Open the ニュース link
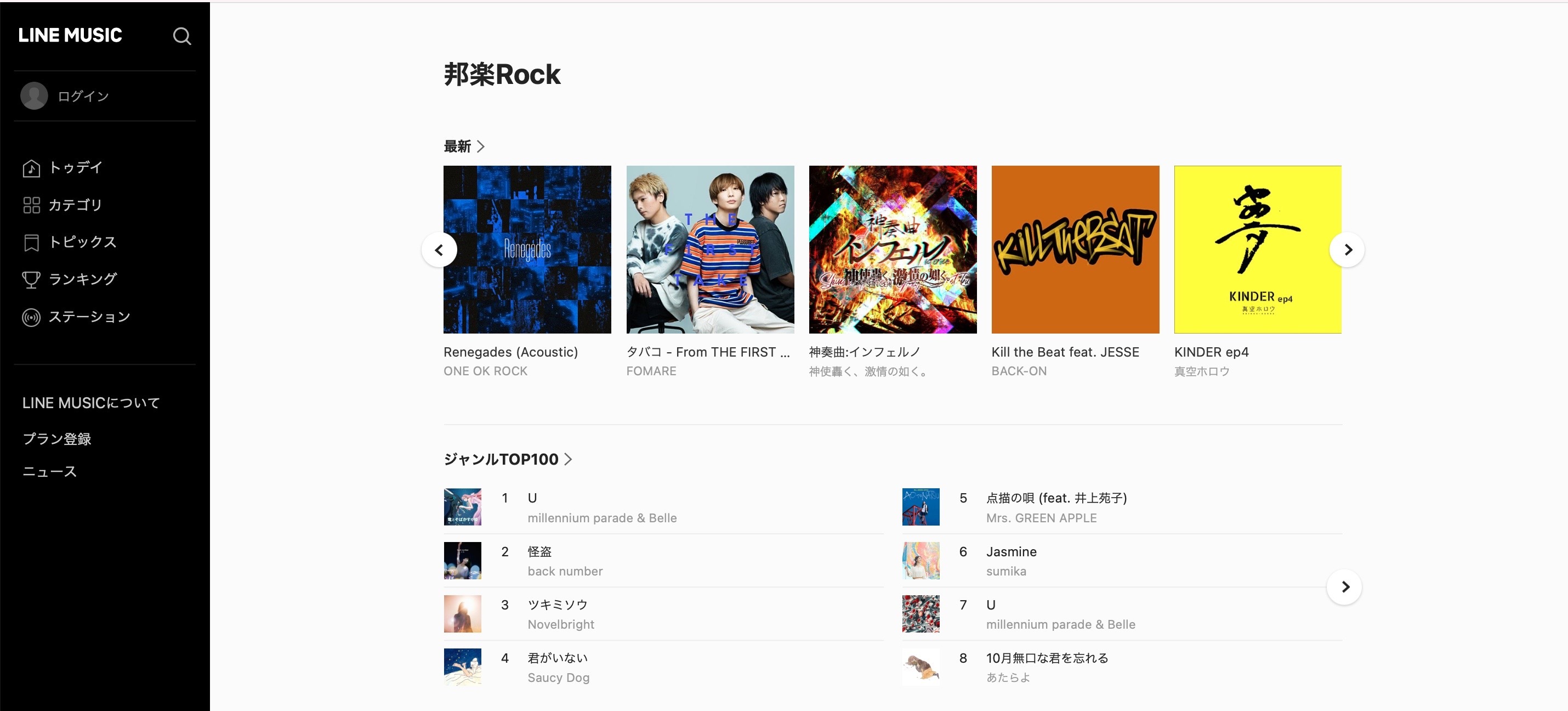The width and height of the screenshot is (1568, 711). click(x=49, y=472)
